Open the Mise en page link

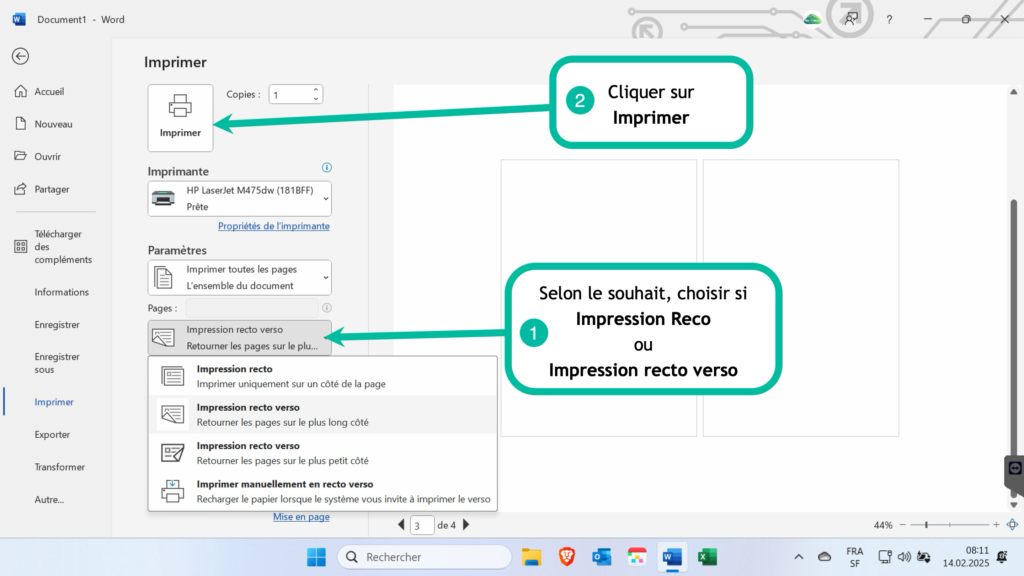301,517
